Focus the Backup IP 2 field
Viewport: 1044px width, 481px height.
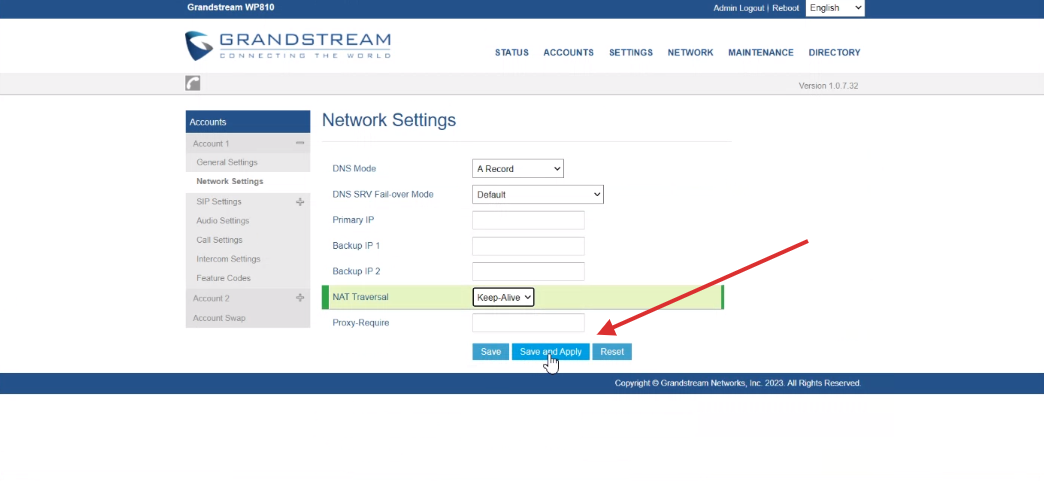528,271
